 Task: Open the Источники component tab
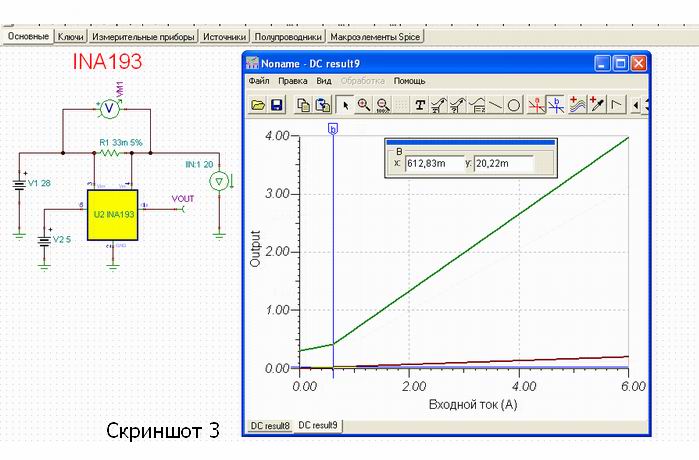tap(224, 37)
